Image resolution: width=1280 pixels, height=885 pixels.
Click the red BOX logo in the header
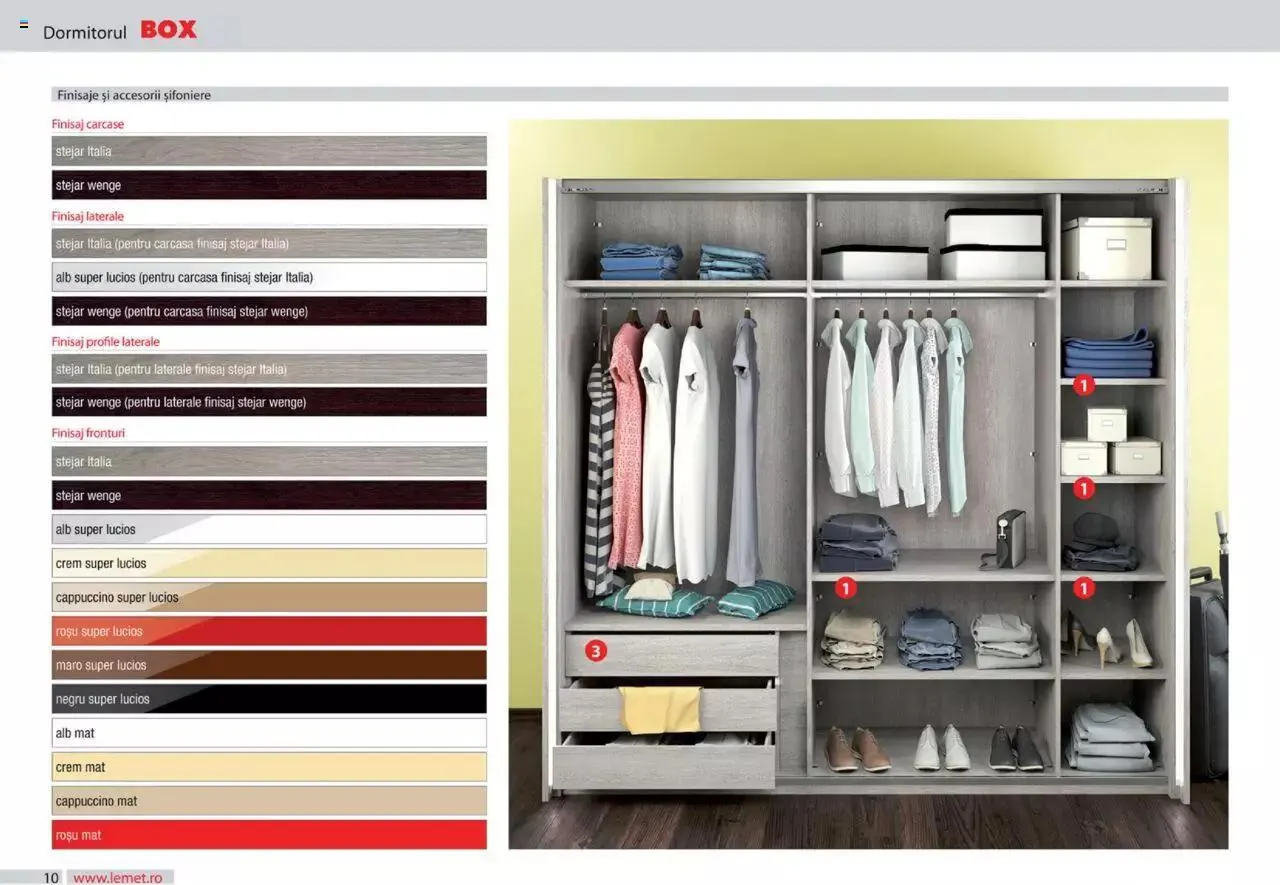[168, 30]
